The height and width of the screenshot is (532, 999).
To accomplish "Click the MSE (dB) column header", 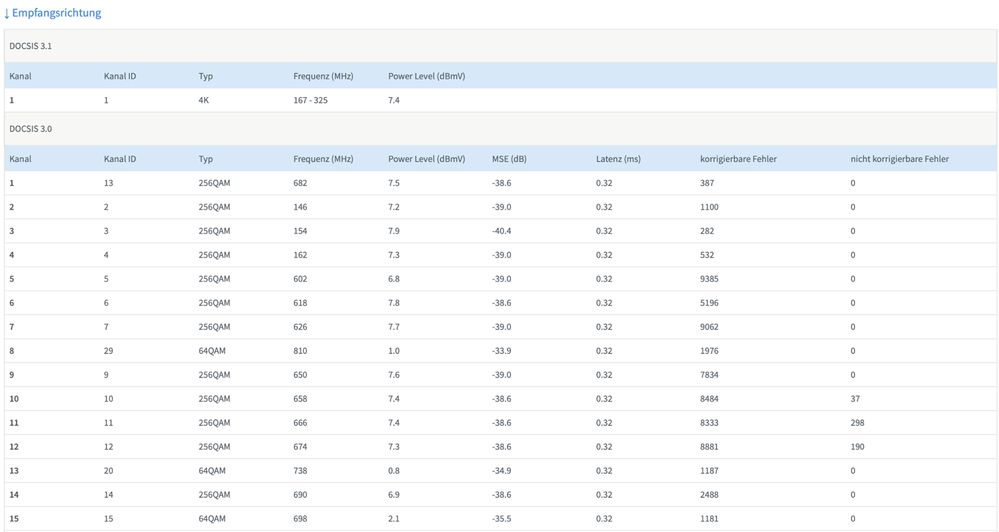I will (x=509, y=159).
